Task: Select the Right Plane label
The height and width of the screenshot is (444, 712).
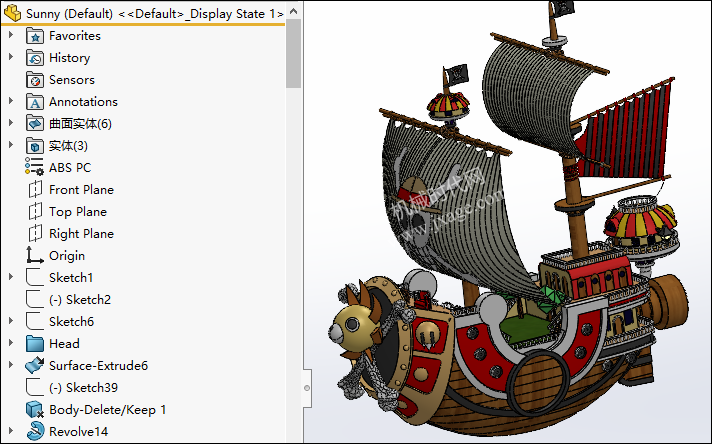Action: [x=81, y=234]
